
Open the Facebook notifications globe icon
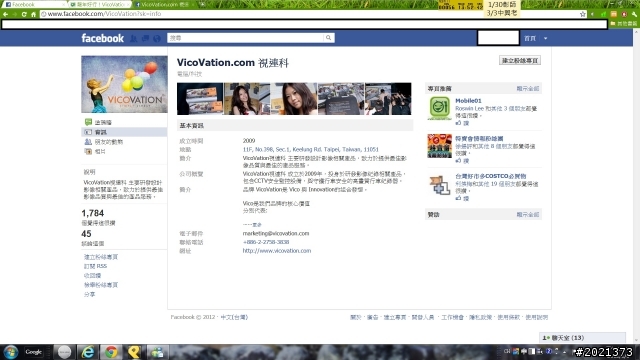[x=157, y=38]
